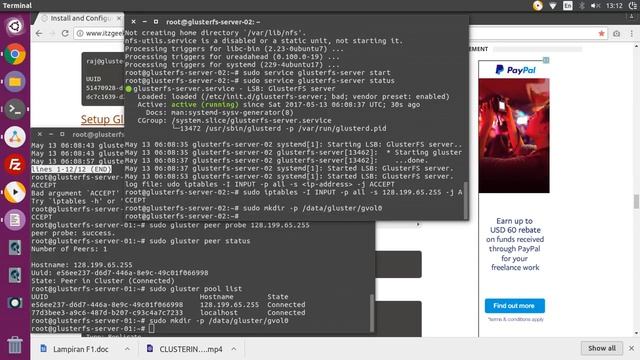Expand options for Lampiran F1.doc download
Screen dimensions: 640x360
(x=127, y=349)
